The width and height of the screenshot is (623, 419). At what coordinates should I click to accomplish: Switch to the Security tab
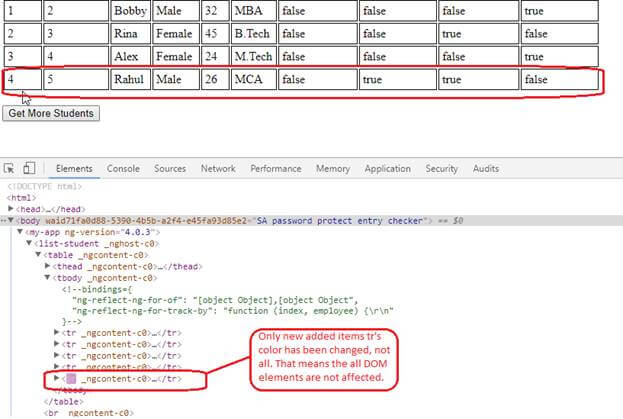pos(441,169)
